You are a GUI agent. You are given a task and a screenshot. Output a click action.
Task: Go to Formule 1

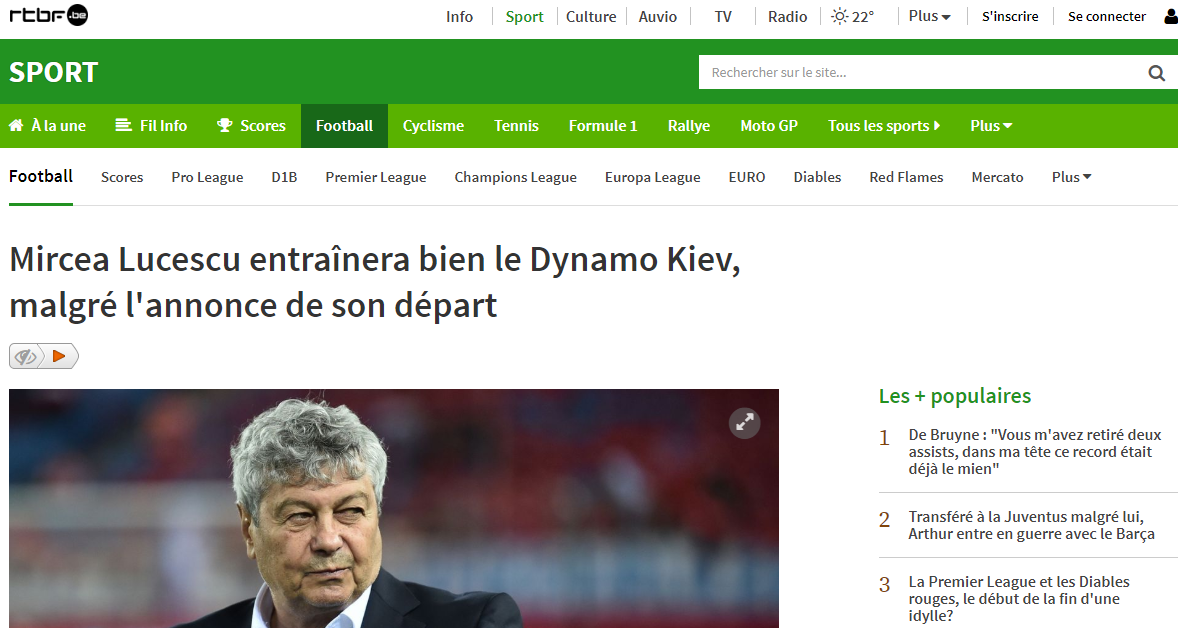pos(603,126)
